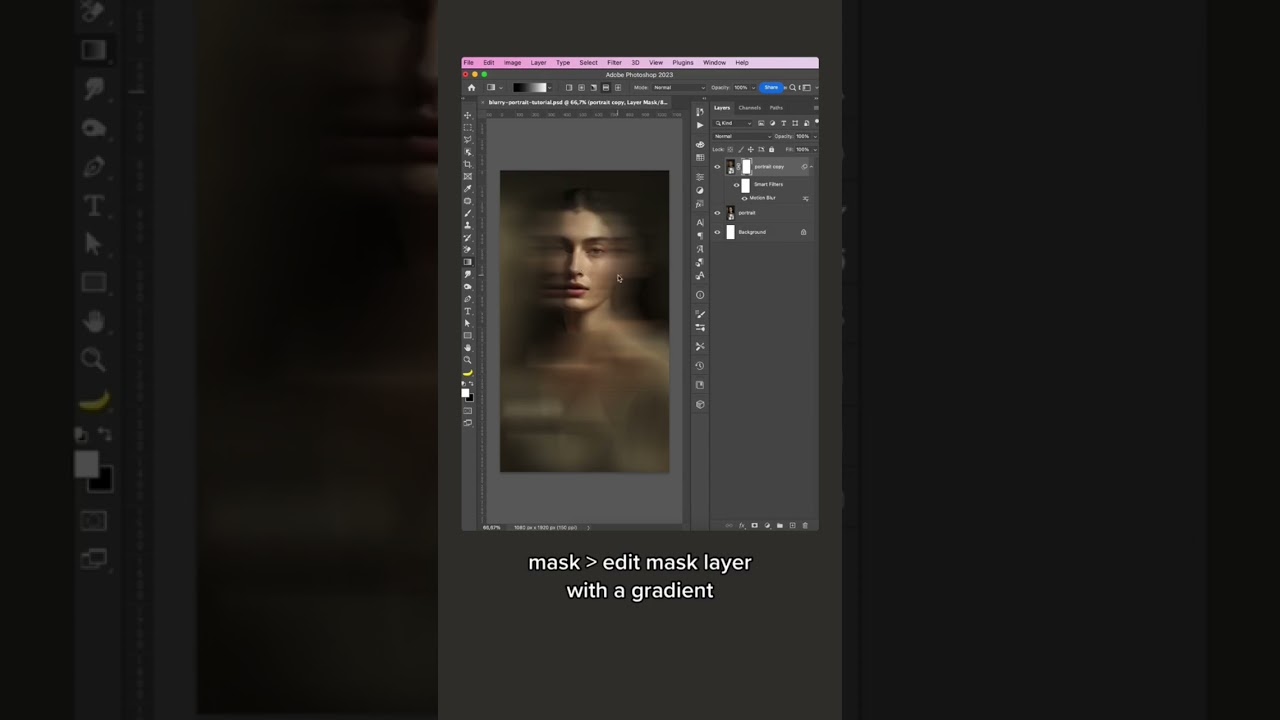Hide the Background layer
The height and width of the screenshot is (720, 1280).
(x=717, y=232)
